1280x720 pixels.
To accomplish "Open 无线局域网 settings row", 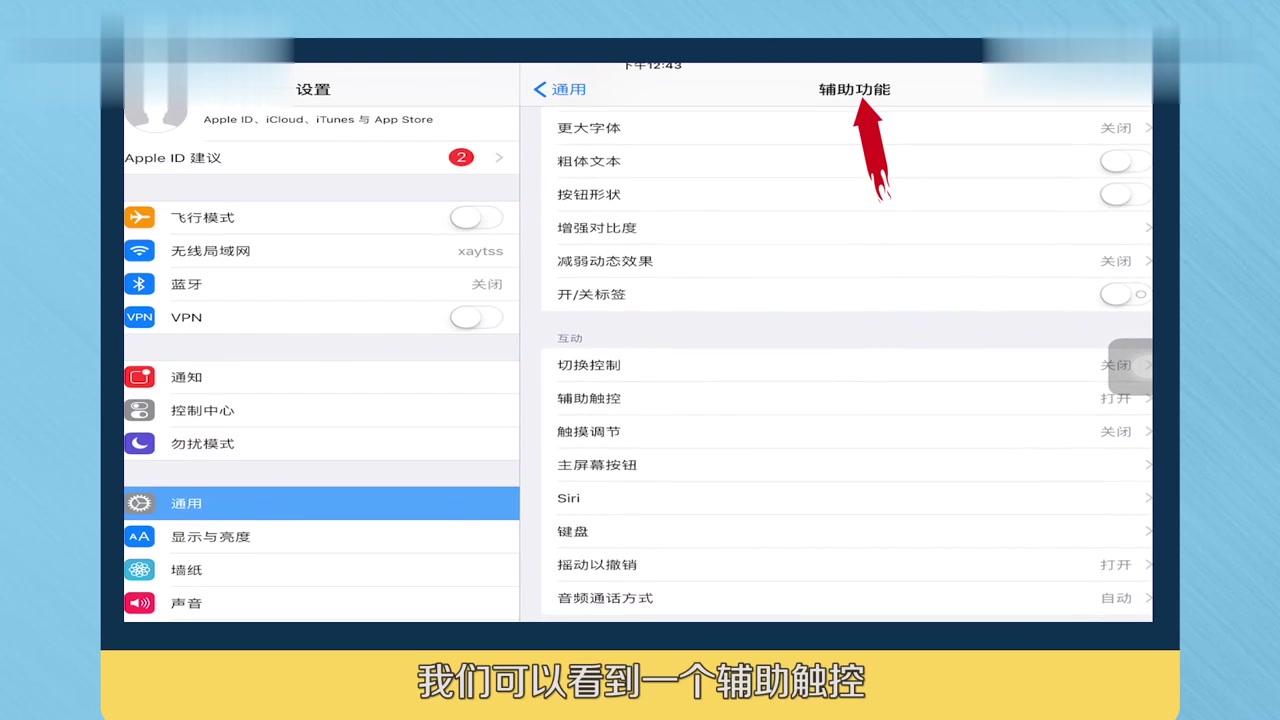I will coord(321,251).
